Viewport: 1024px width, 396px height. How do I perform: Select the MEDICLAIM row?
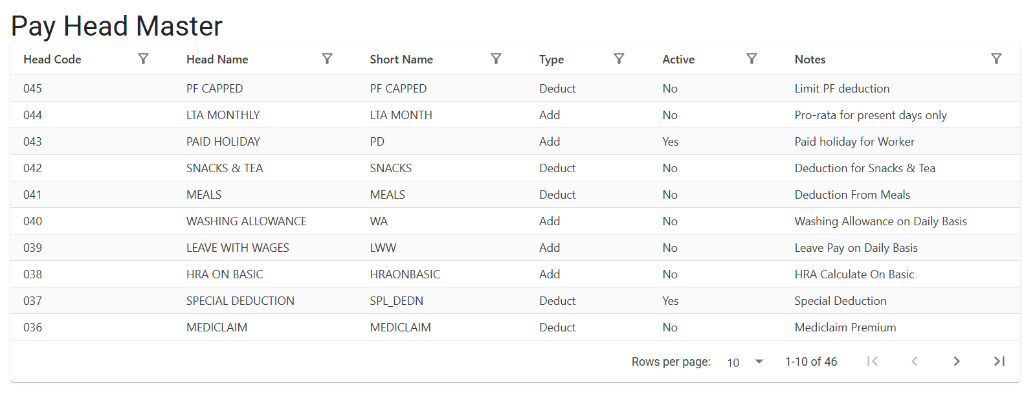pos(515,327)
